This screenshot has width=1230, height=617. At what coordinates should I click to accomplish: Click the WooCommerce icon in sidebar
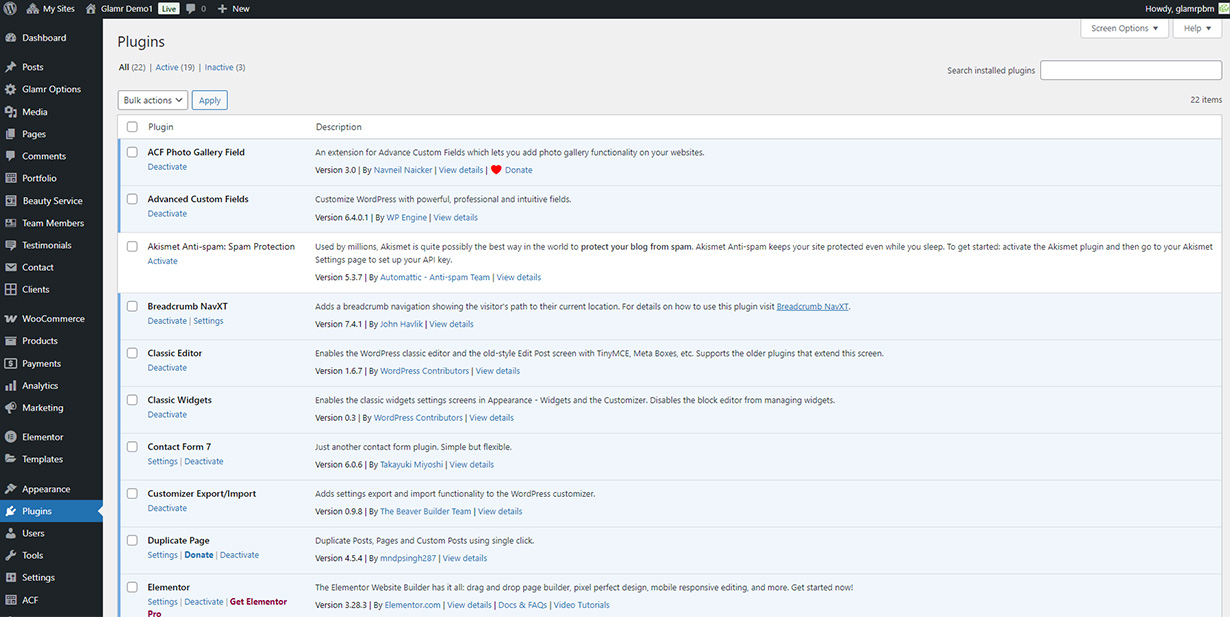coord(10,319)
